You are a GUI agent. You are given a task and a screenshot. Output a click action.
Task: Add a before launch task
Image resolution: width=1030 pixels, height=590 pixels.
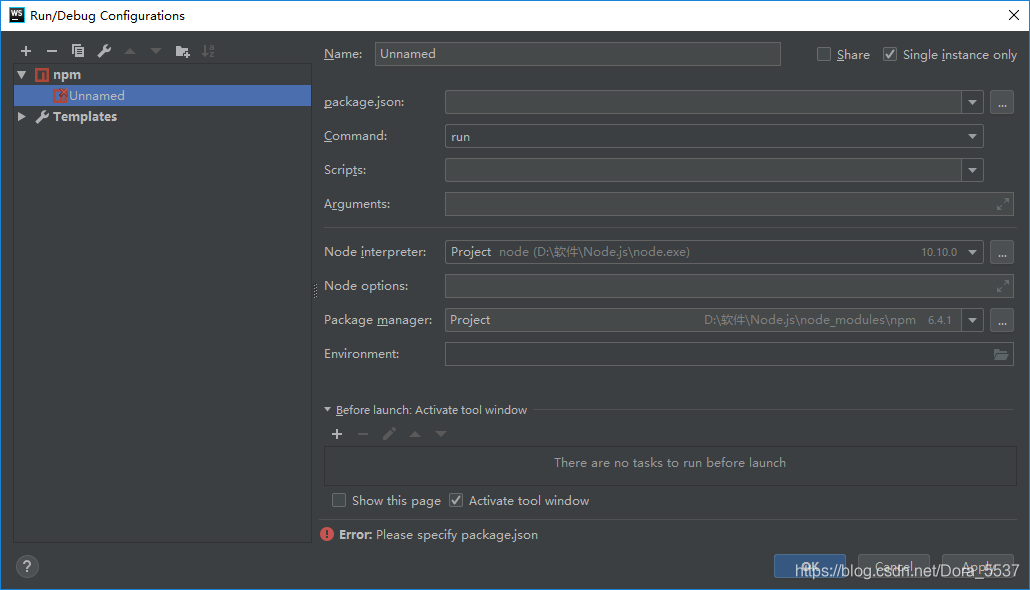(337, 434)
